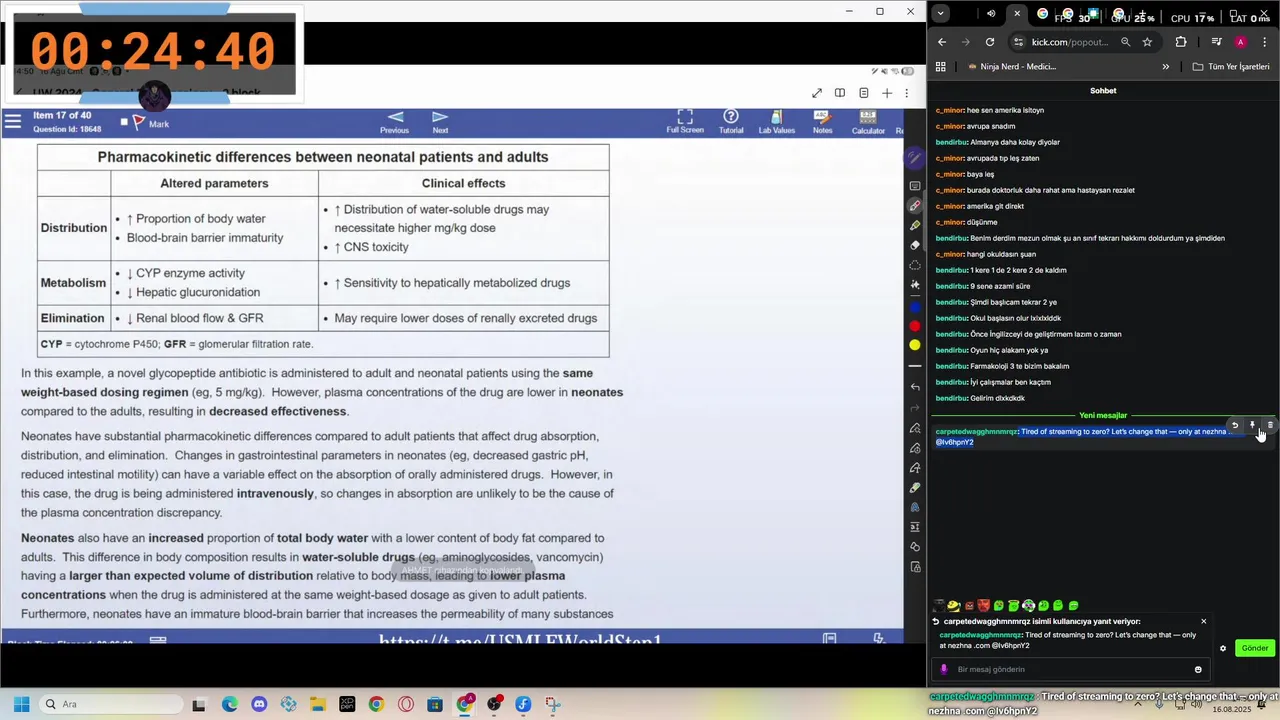1280x720 pixels.
Task: Bookmark this page with the star
Action: (1147, 42)
